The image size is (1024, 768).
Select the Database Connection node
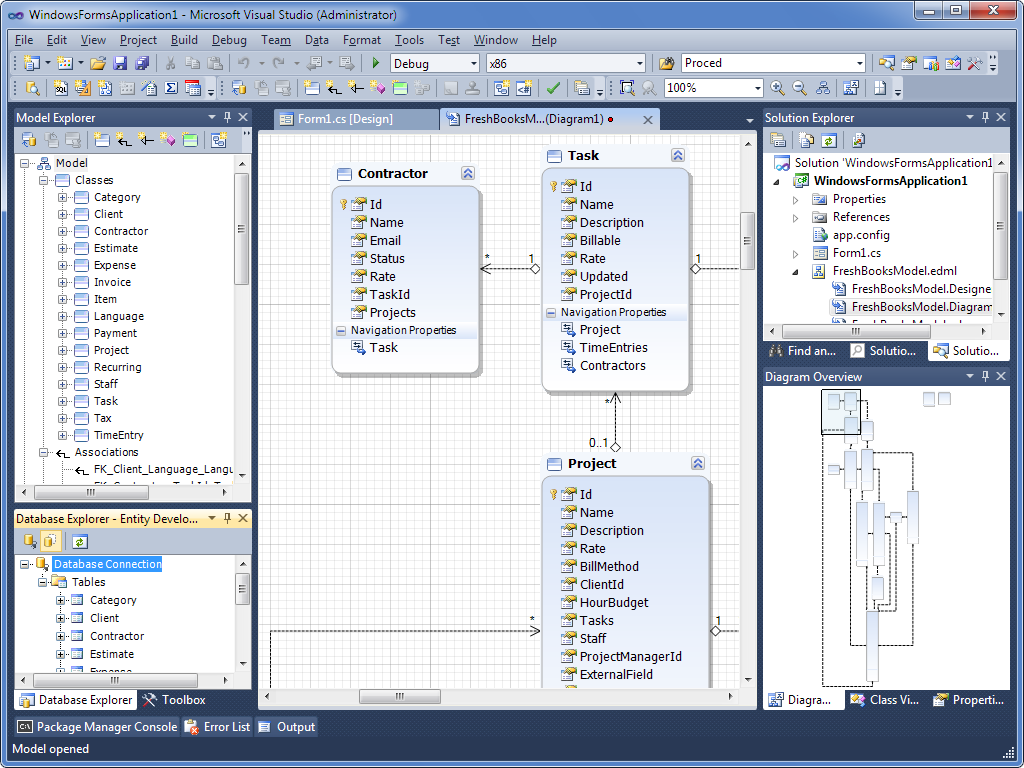point(107,564)
